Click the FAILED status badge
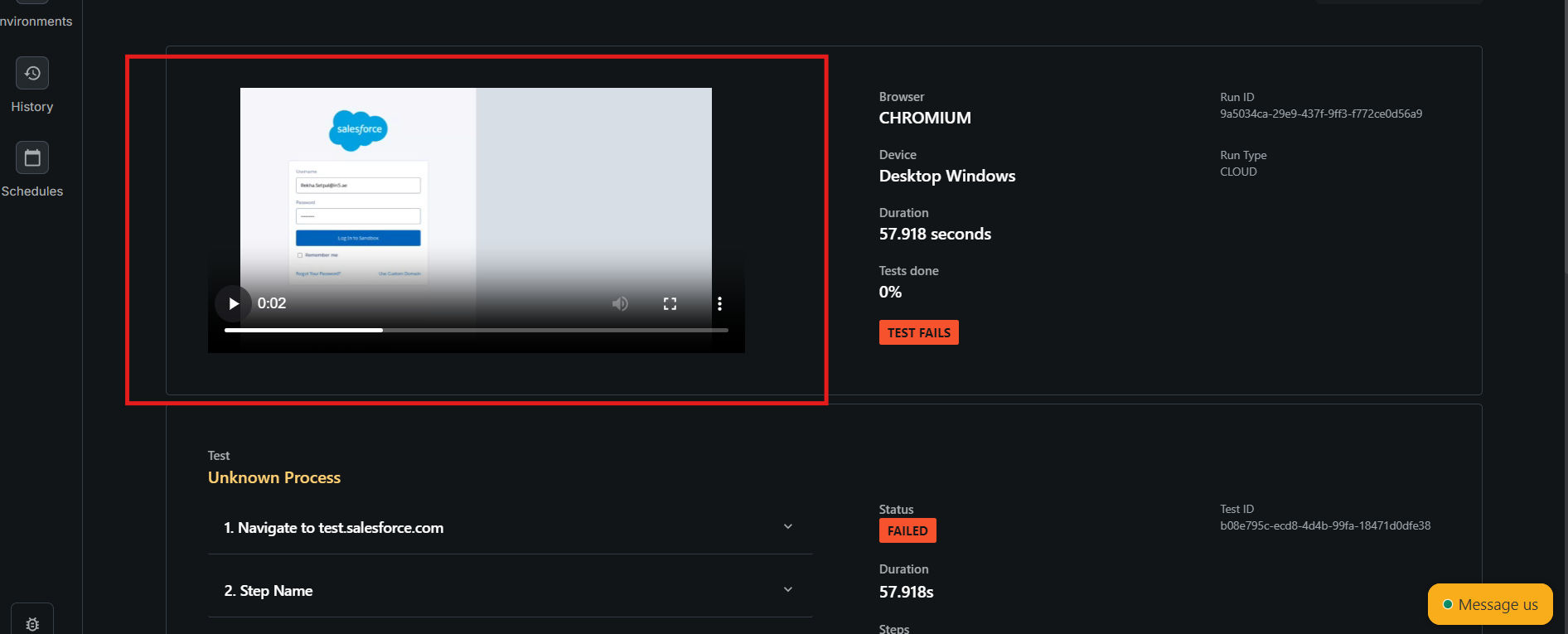This screenshot has width=1568, height=634. click(x=907, y=530)
